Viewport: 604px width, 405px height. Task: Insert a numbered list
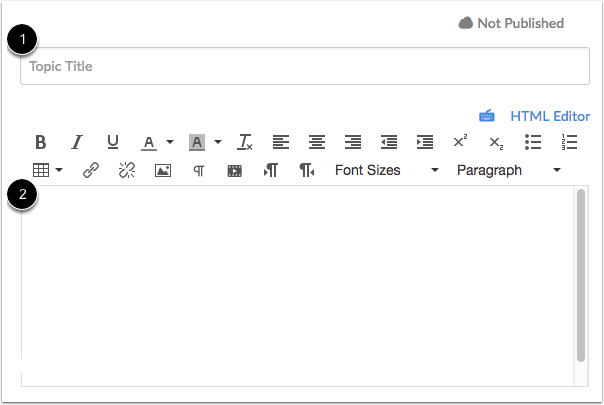tap(569, 142)
